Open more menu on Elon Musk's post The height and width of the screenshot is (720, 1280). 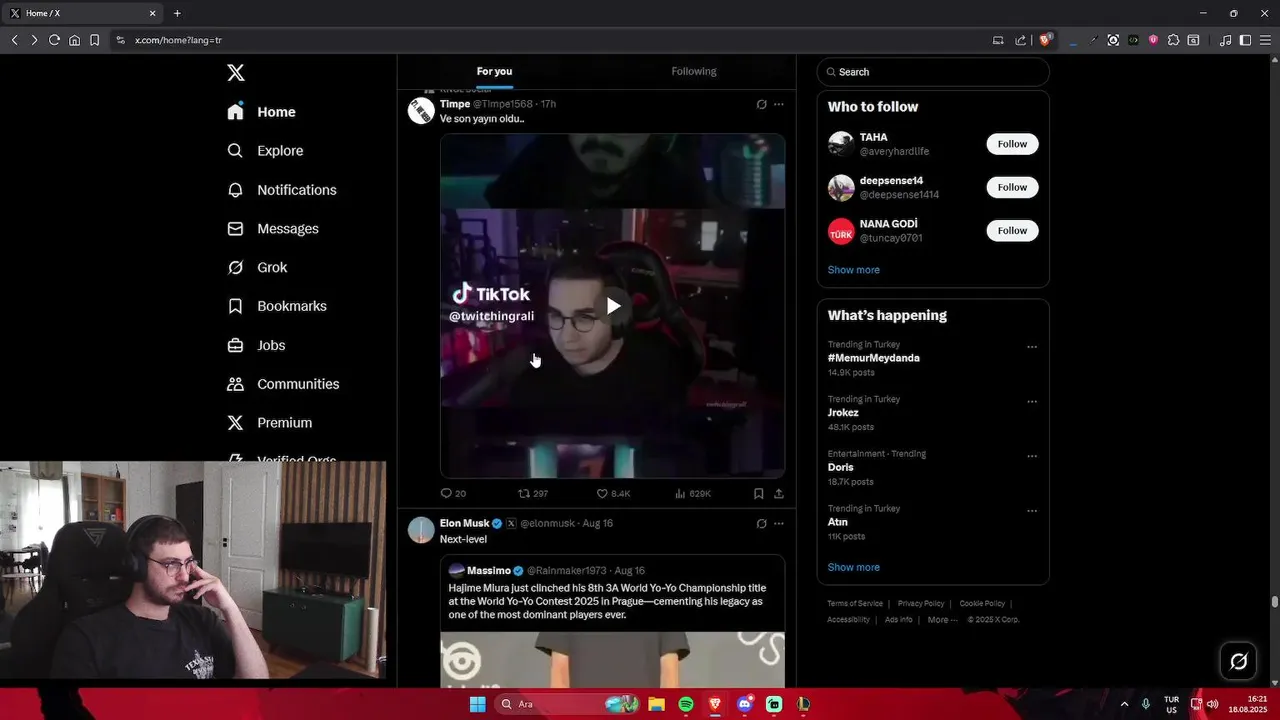coord(779,523)
